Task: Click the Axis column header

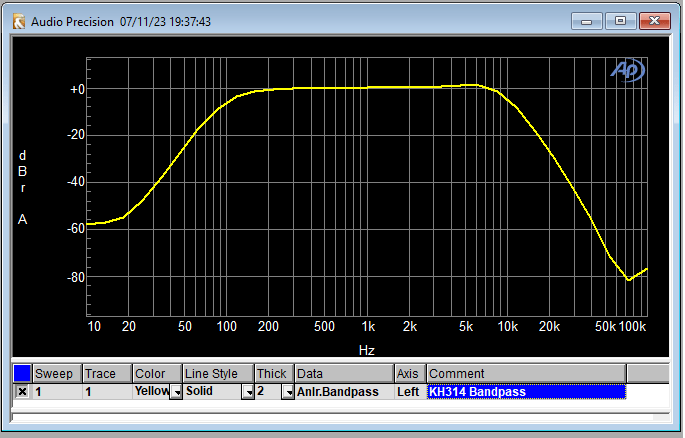Action: tap(410, 374)
